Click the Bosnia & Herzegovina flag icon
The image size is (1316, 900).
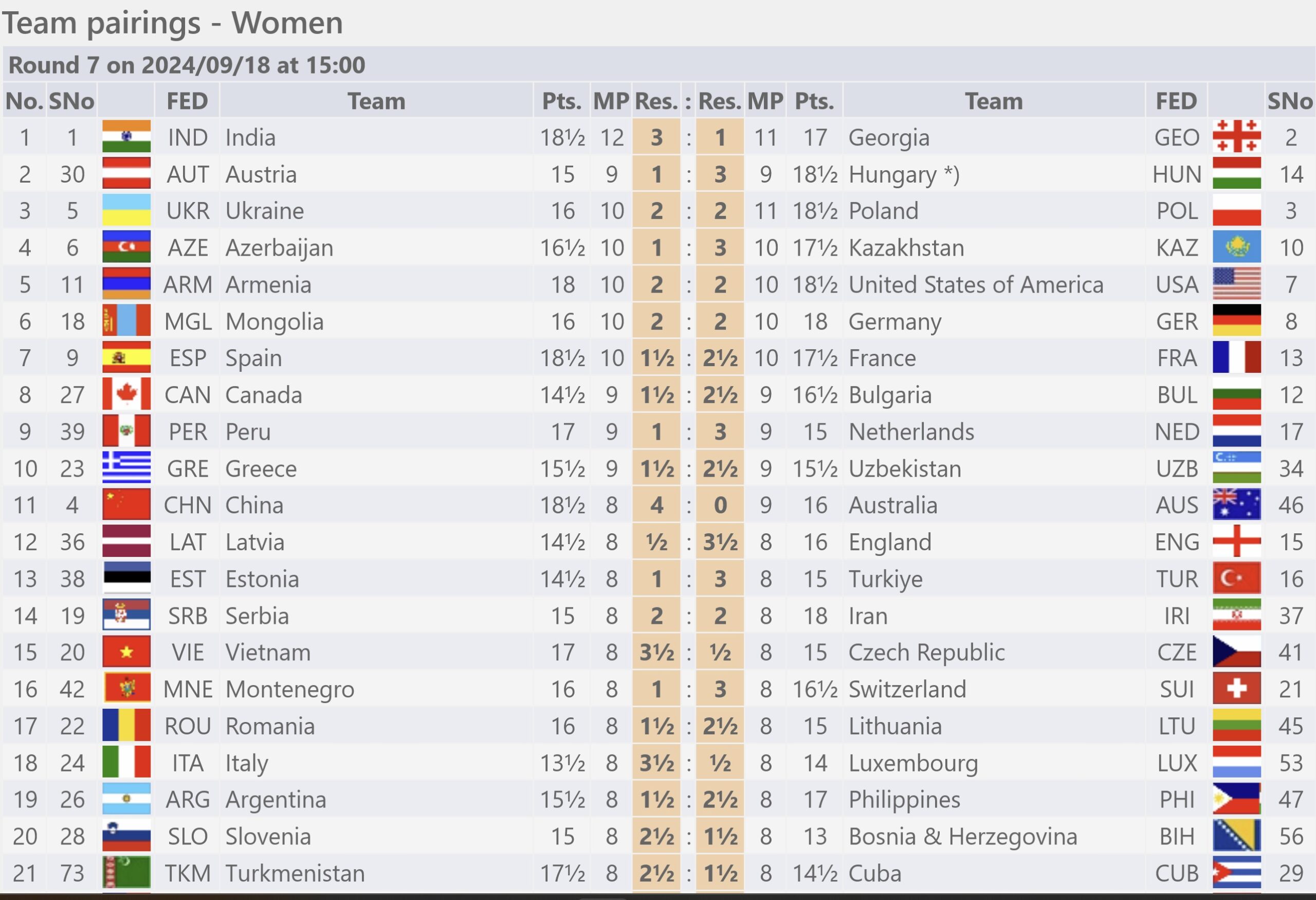click(1237, 836)
